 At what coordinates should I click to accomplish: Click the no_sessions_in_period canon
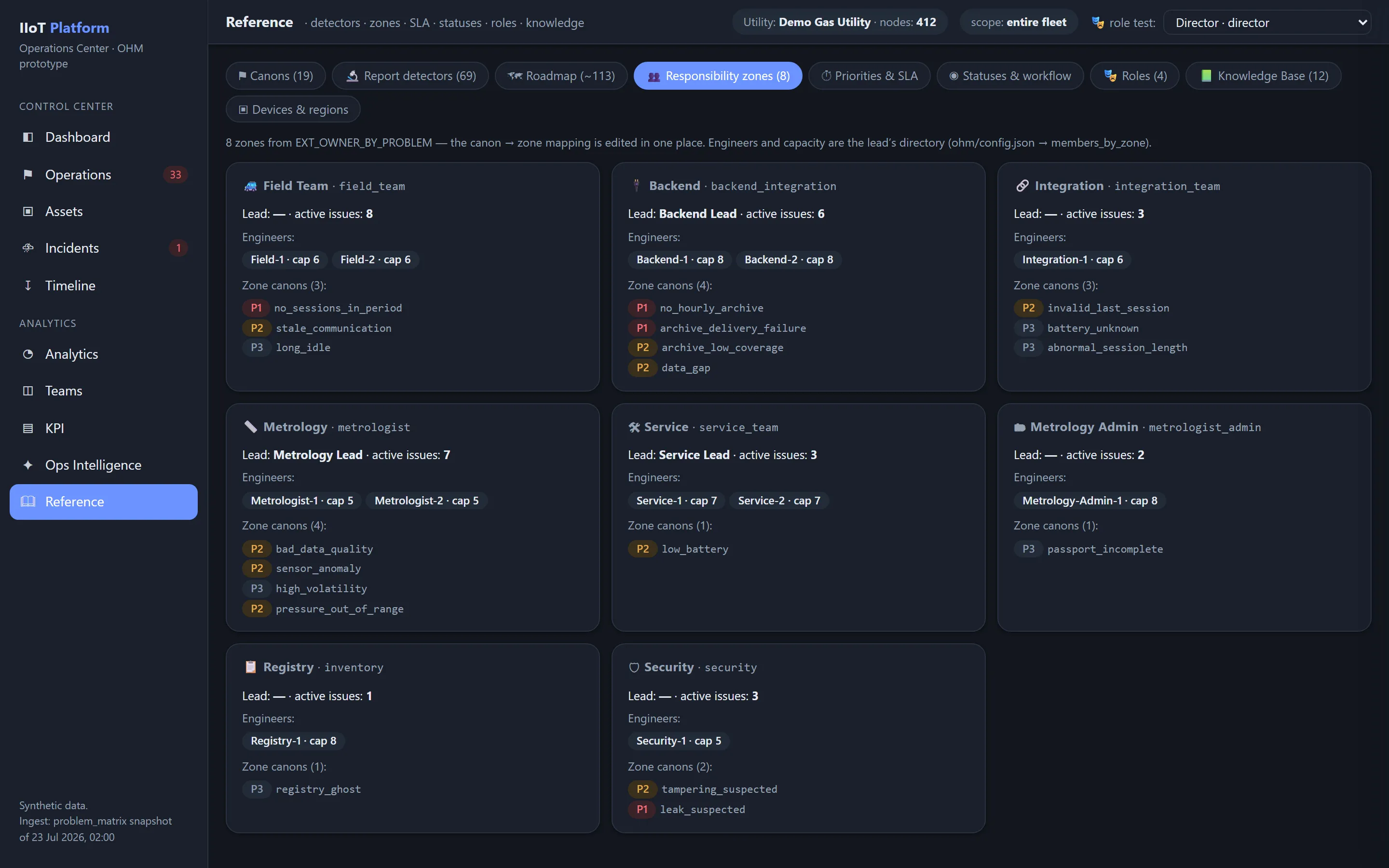[x=338, y=308]
